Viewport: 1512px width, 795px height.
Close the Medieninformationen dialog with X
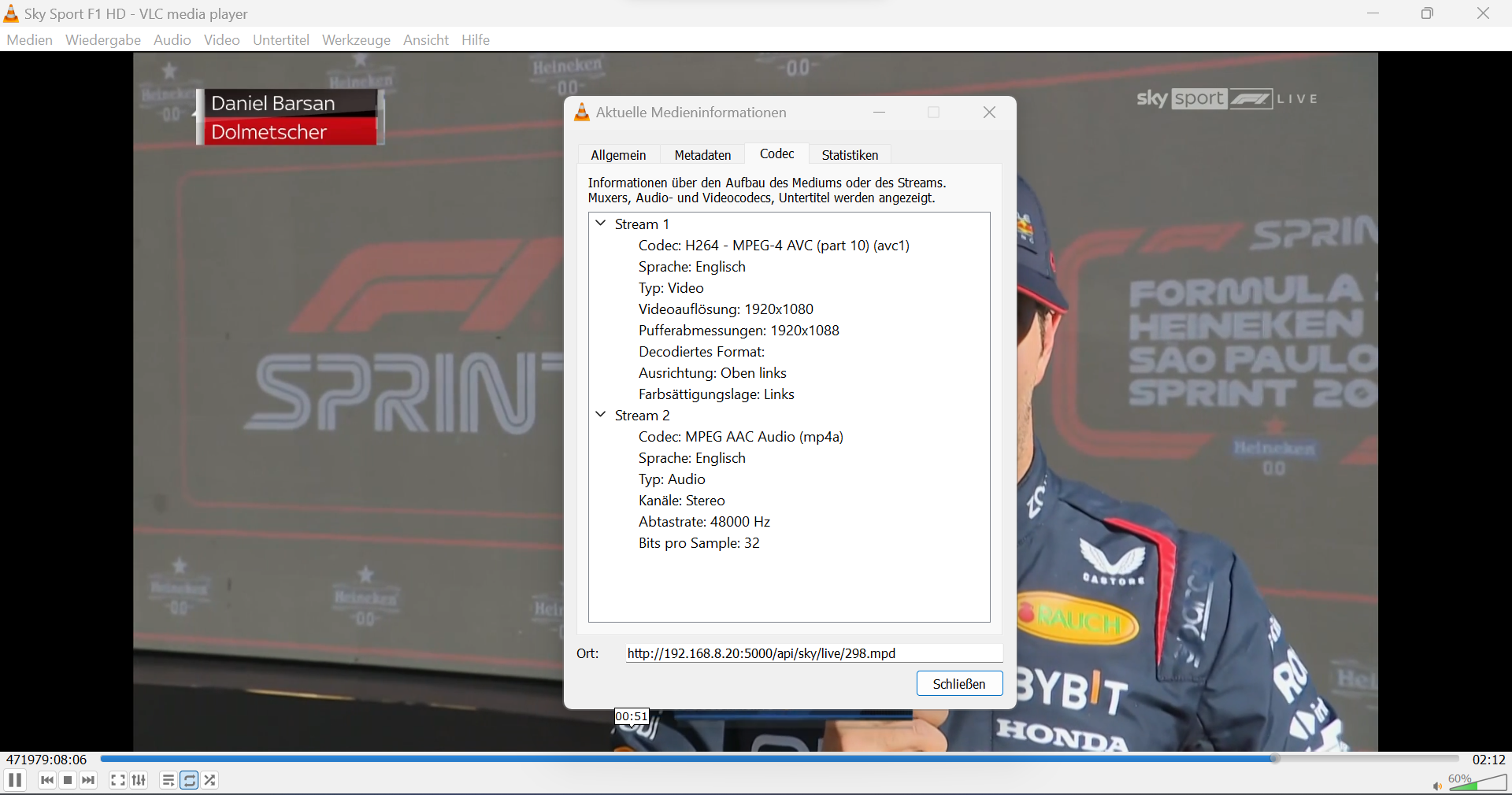990,113
